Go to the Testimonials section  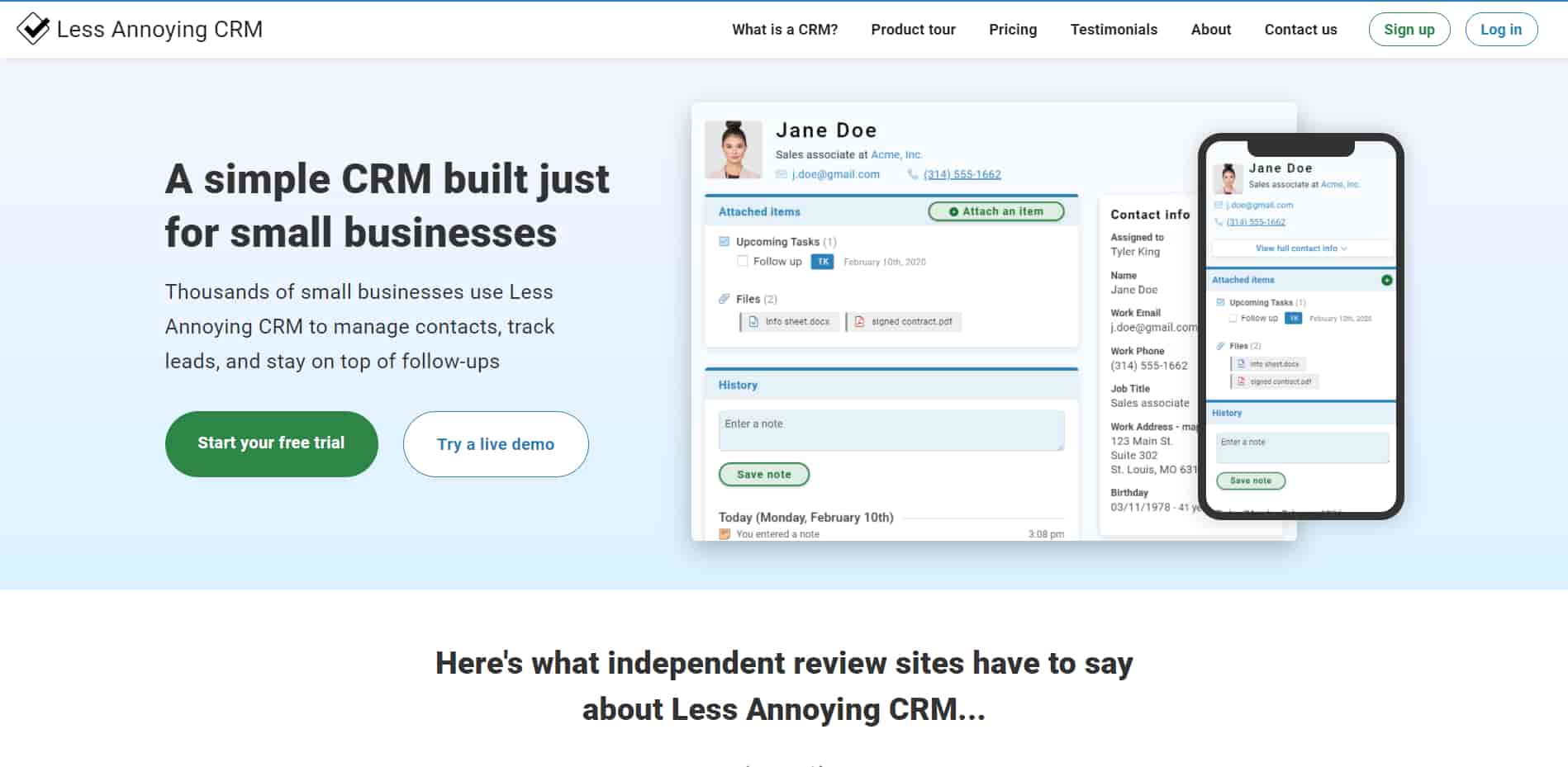coord(1113,30)
